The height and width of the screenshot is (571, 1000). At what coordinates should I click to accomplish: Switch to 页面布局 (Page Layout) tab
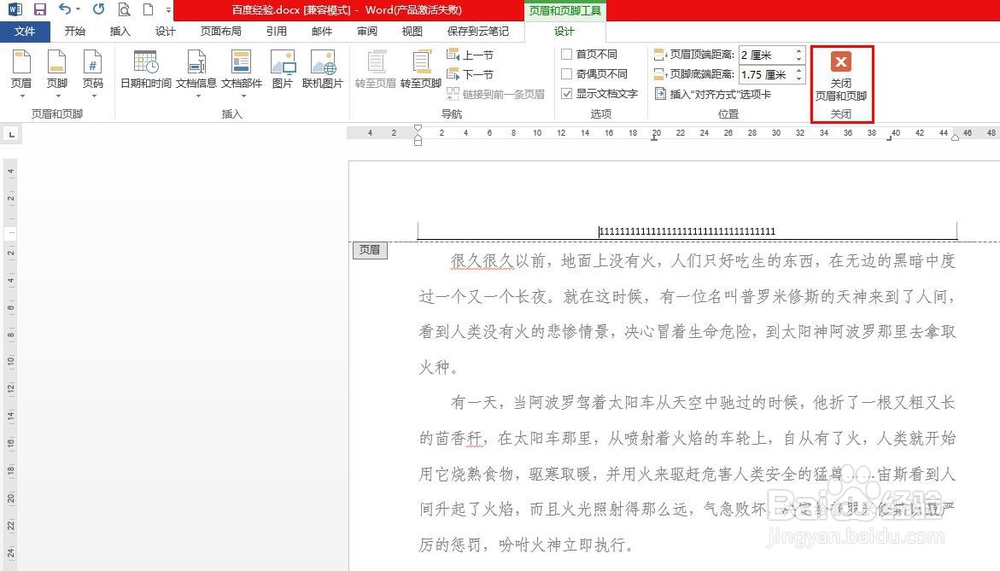coord(221,31)
